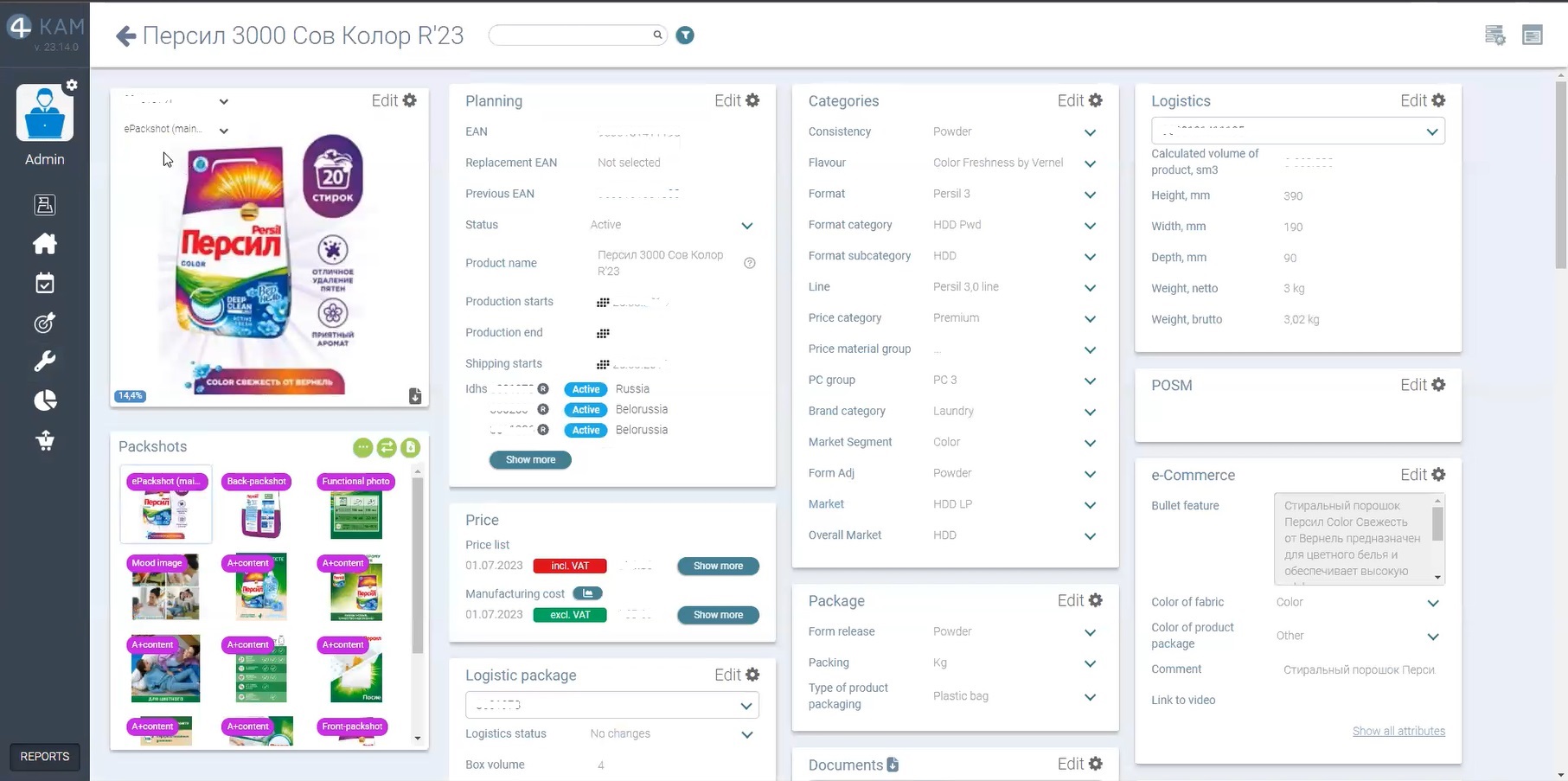Viewport: 1568px width, 781px height.
Task: Expand the Type of product packaging dropdown
Action: tap(1090, 697)
